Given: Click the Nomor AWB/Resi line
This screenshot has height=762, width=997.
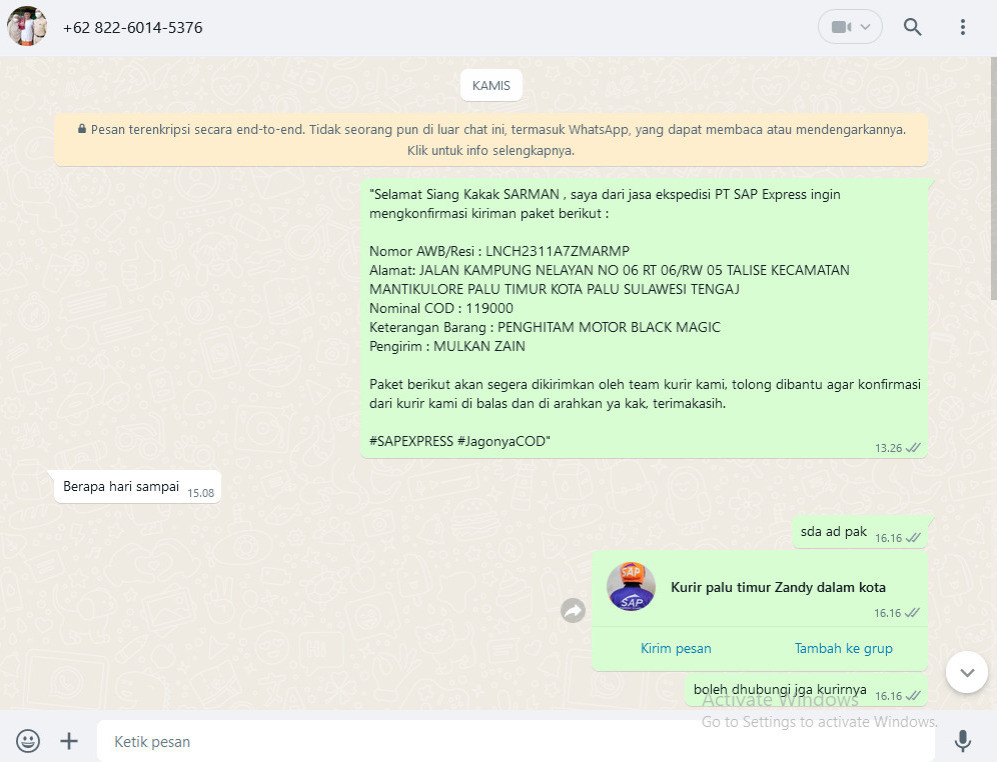Looking at the screenshot, I should 499,251.
